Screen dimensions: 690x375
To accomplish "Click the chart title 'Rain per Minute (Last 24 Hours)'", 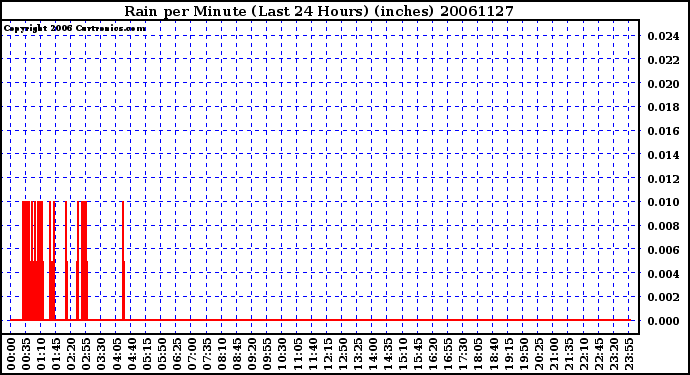I will (x=246, y=11).
